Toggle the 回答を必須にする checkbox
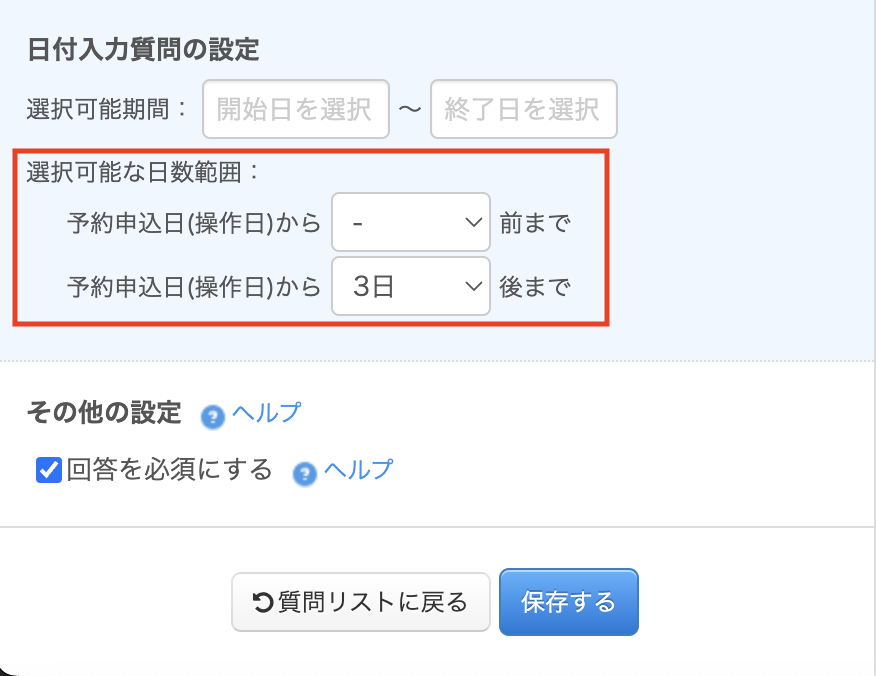Screen dimensions: 876x676 coord(49,470)
